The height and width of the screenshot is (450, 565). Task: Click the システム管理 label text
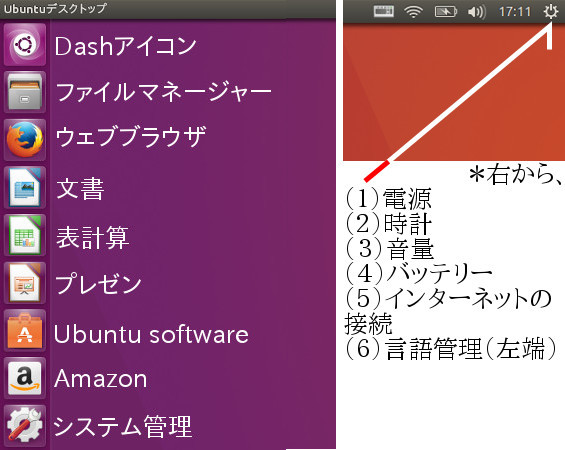tap(123, 427)
